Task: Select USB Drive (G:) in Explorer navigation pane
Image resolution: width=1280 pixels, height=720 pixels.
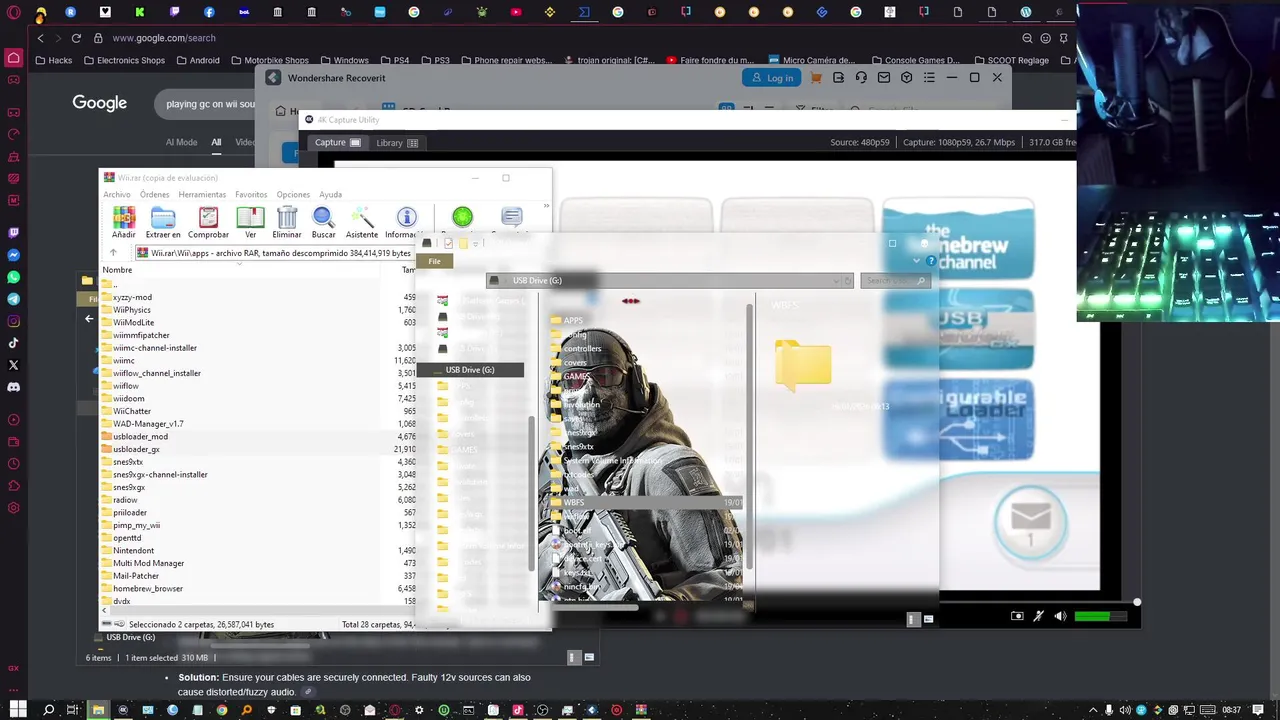Action: click(470, 370)
